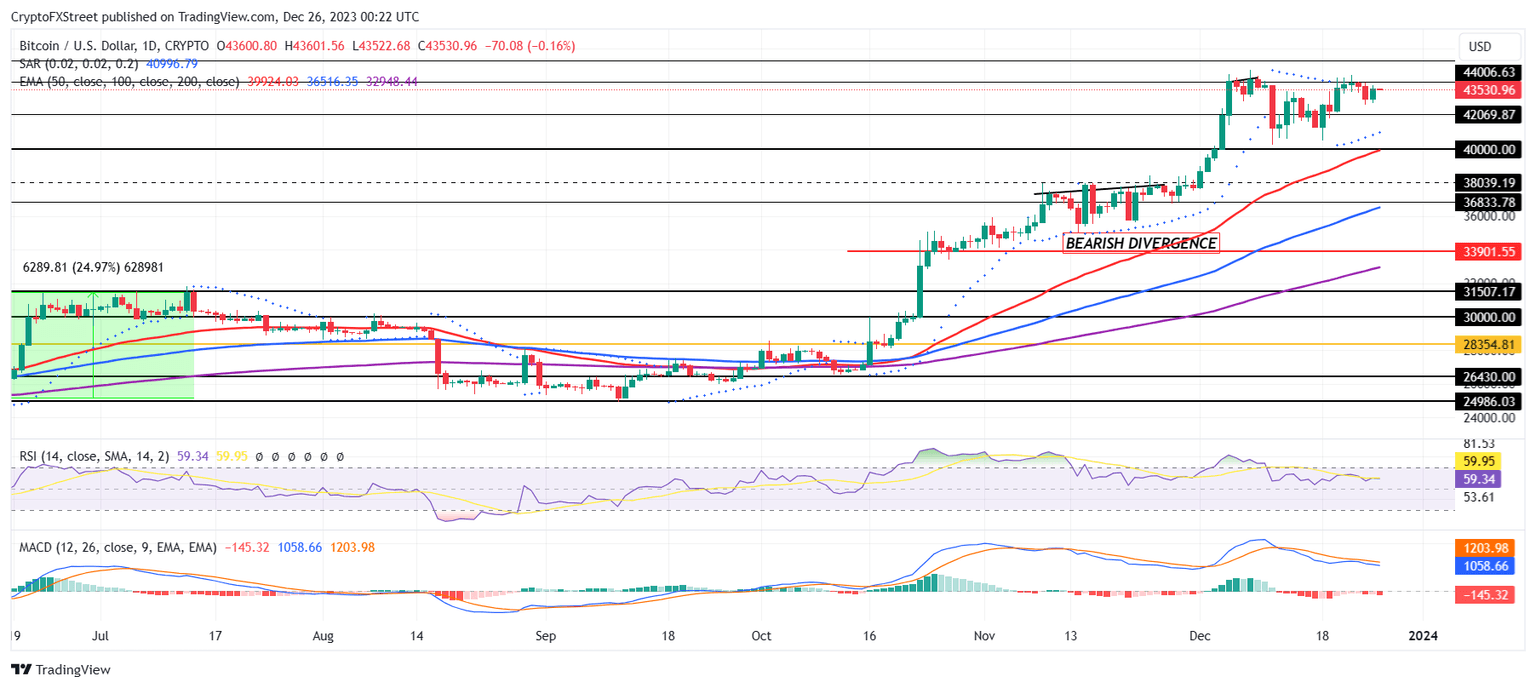Click the top price label 44006.63
Viewport: 1536px width, 688px height.
coord(1489,72)
